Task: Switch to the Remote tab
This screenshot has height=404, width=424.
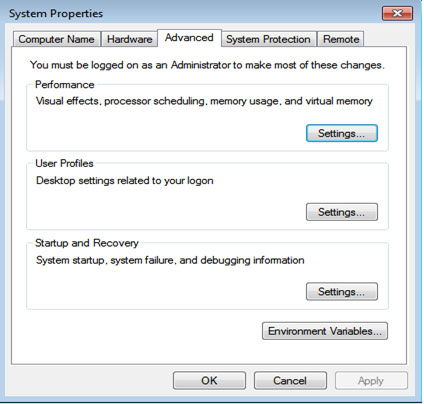Action: click(x=341, y=39)
